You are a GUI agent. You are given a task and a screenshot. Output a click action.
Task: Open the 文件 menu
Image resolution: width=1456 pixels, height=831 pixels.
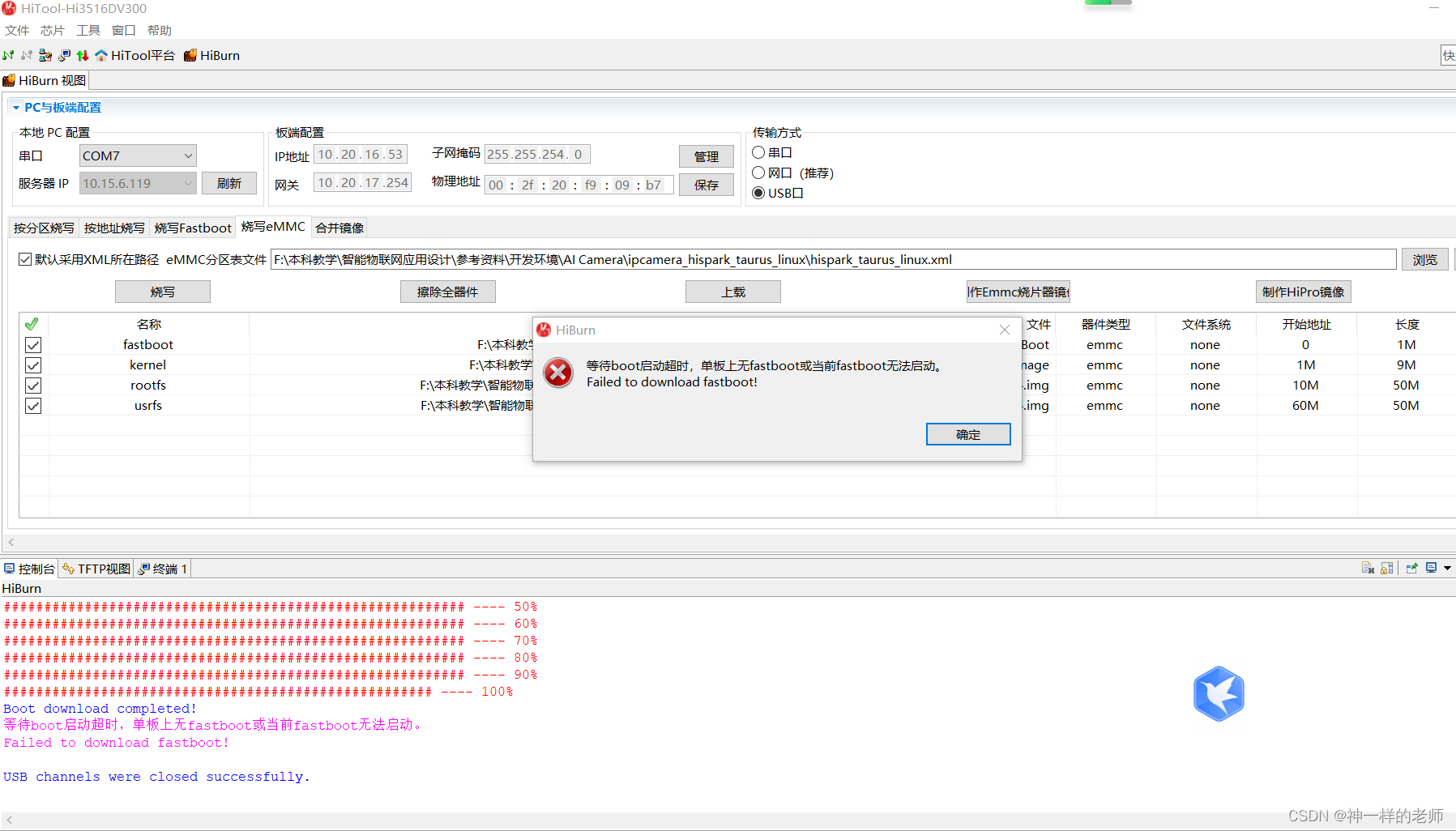click(x=17, y=31)
